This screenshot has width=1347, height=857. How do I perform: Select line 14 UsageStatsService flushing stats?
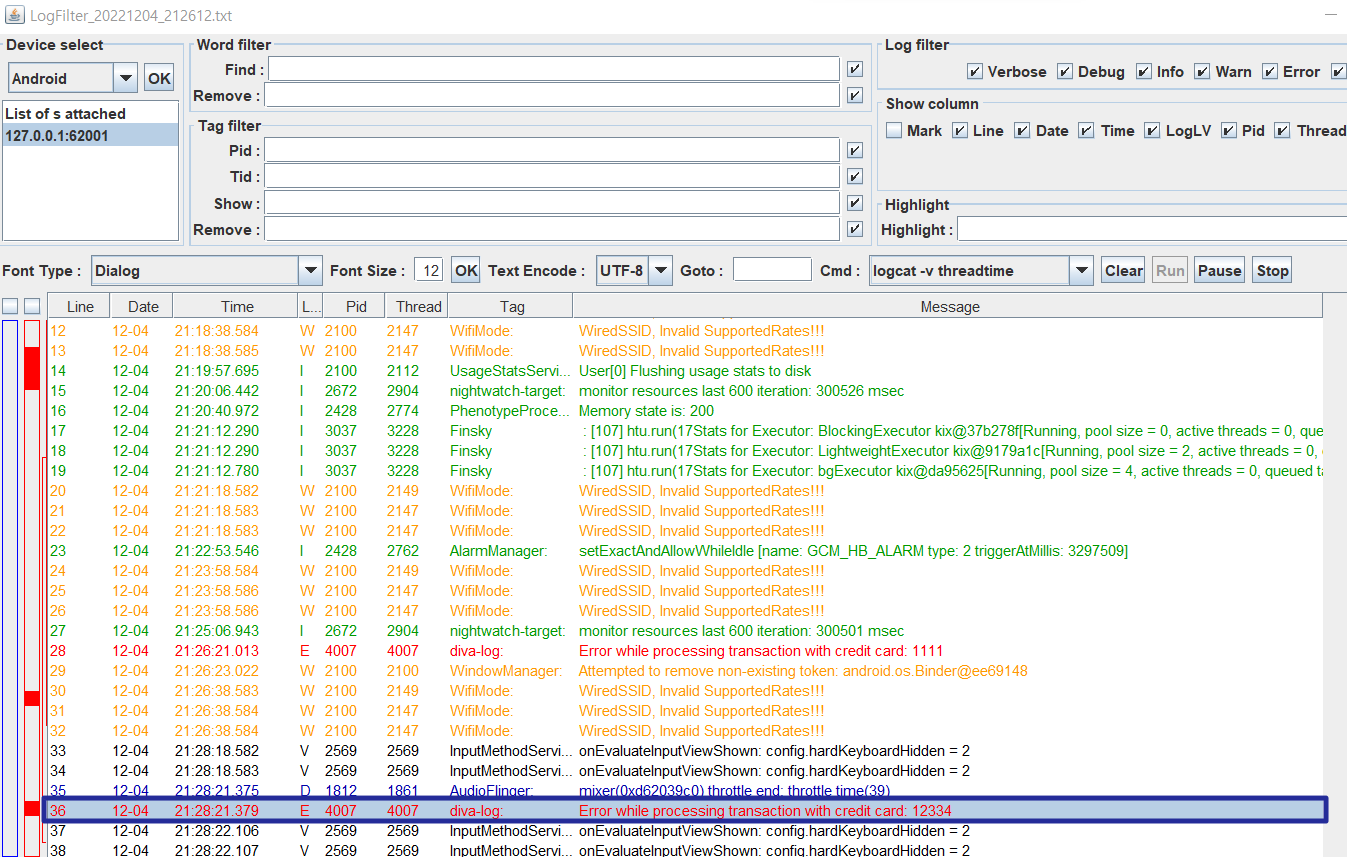coord(685,371)
